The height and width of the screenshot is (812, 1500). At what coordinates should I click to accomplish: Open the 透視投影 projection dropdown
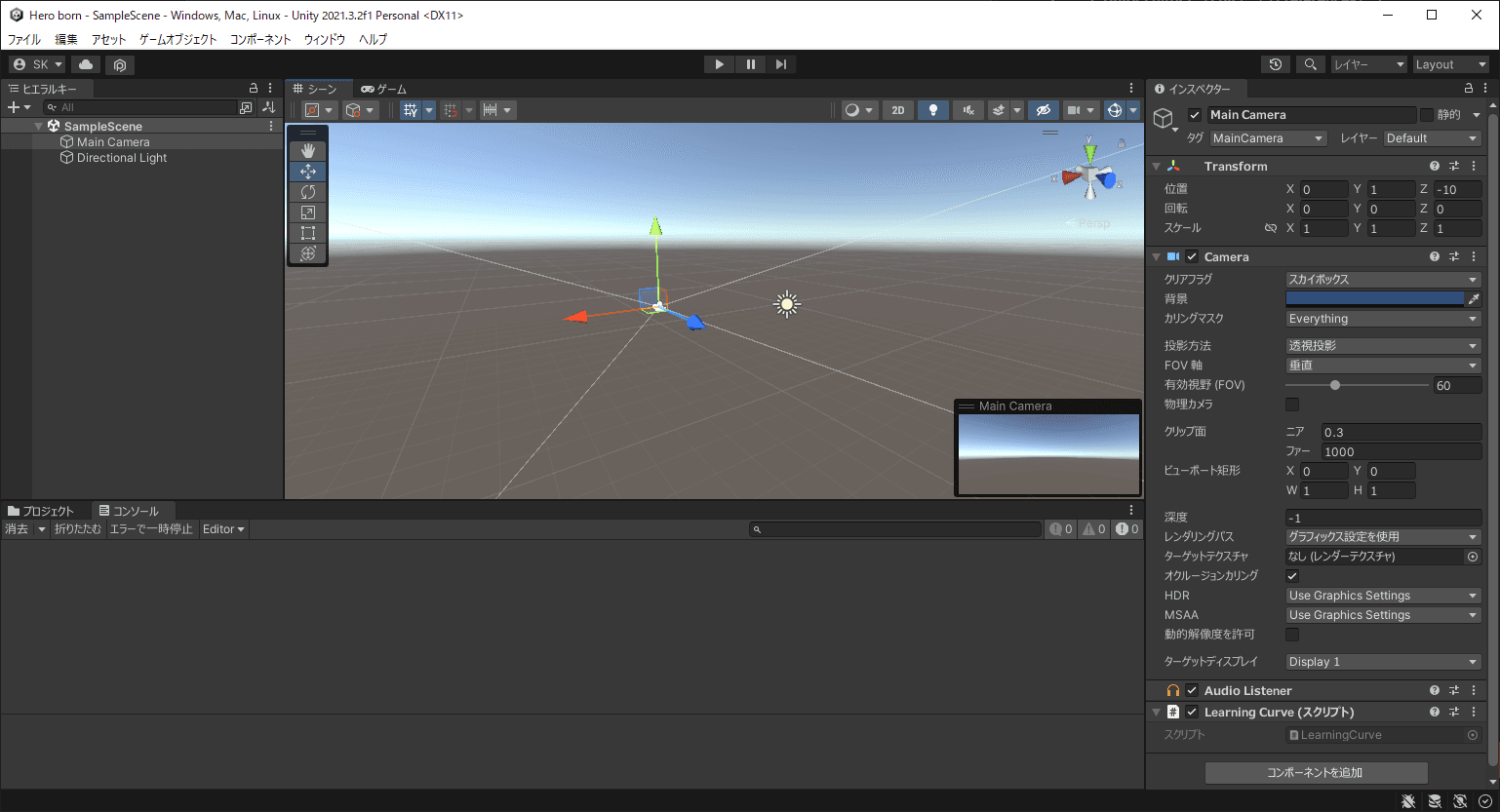click(1383, 346)
